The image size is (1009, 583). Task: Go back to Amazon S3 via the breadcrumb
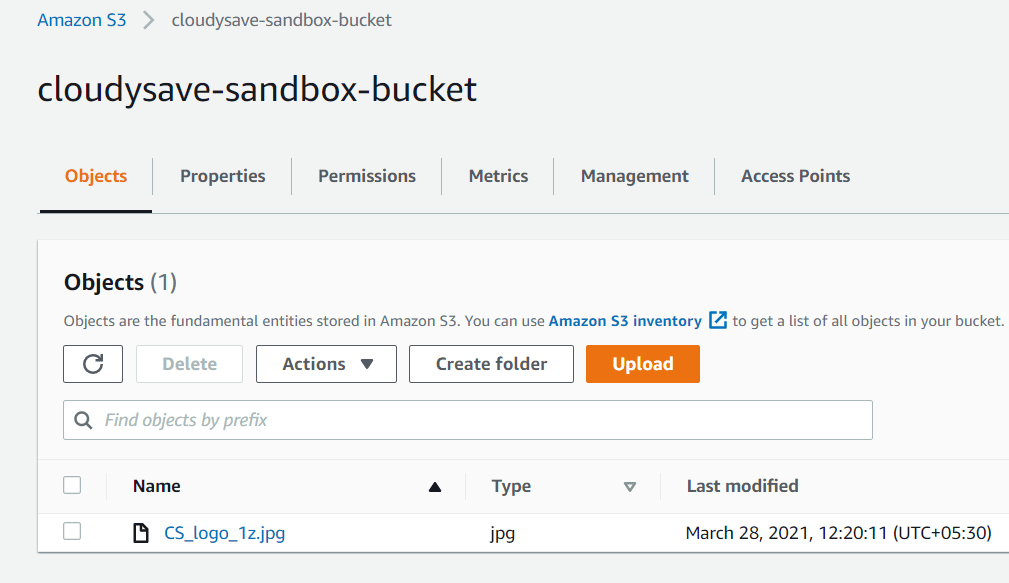click(82, 20)
